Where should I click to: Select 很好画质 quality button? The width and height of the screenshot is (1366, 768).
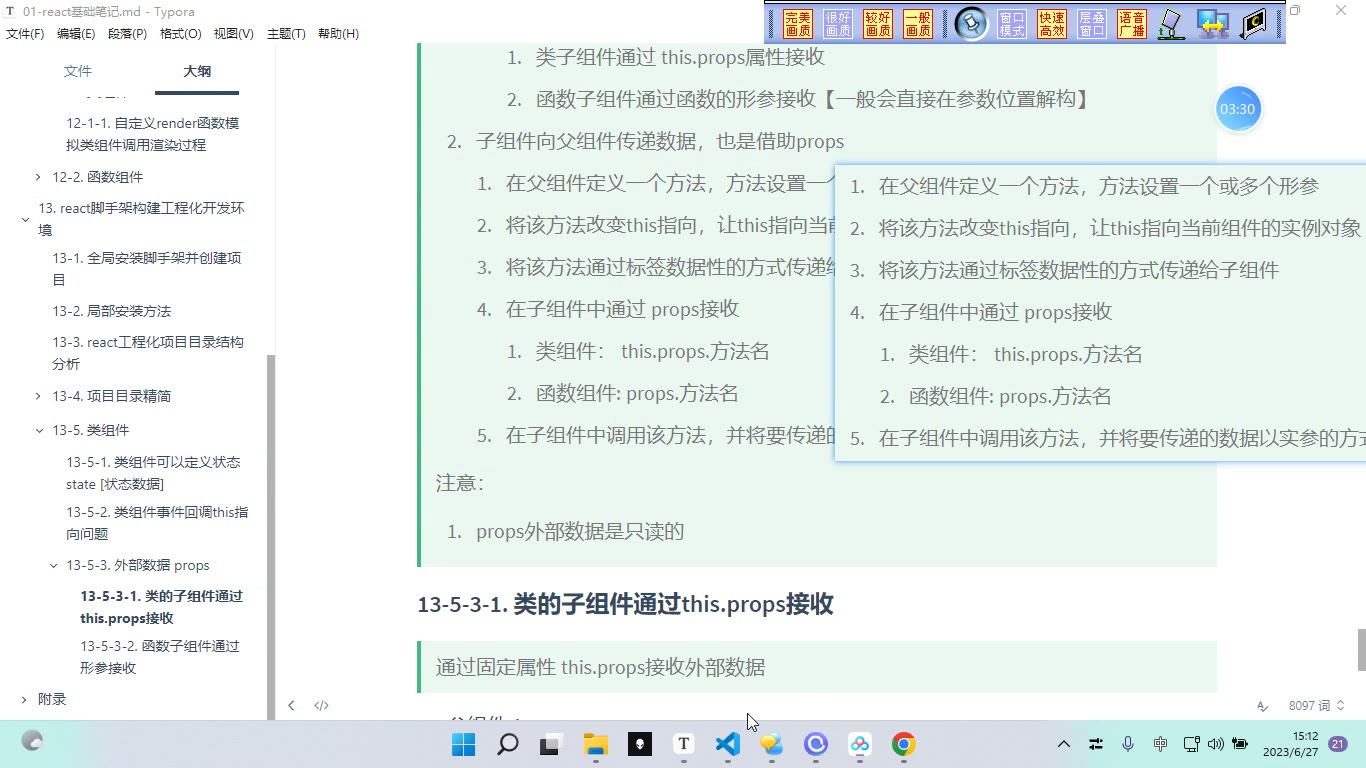(838, 24)
